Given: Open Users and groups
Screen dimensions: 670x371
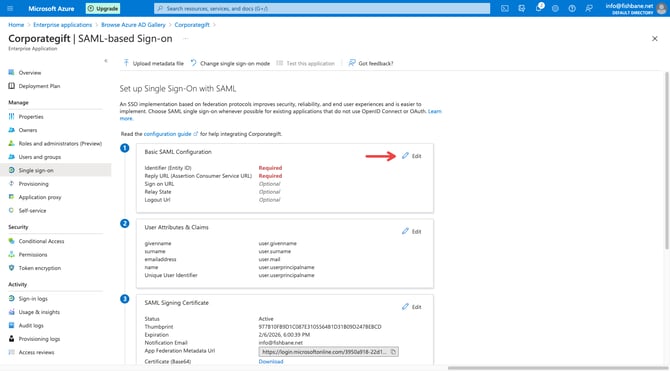Looking at the screenshot, I should (x=39, y=157).
